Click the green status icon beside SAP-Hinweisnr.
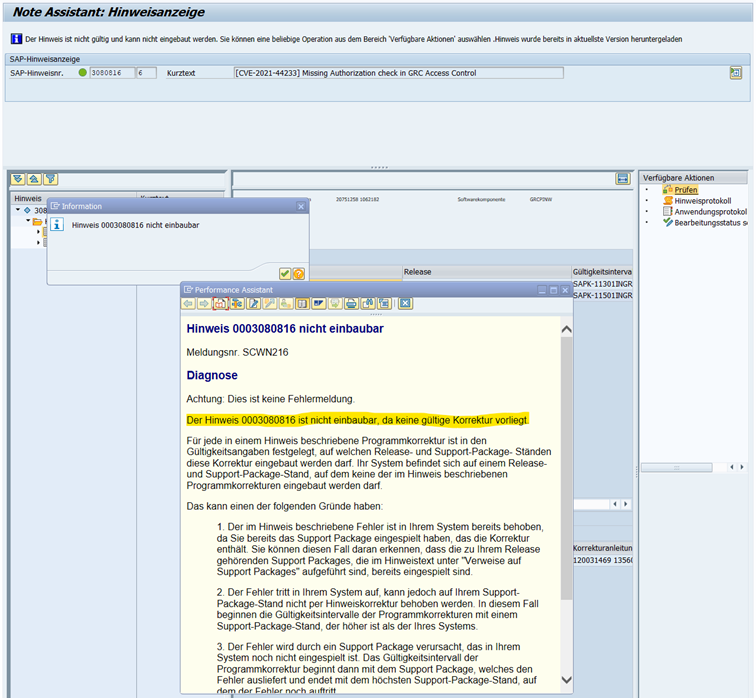756x698 pixels. pyautogui.click(x=82, y=73)
